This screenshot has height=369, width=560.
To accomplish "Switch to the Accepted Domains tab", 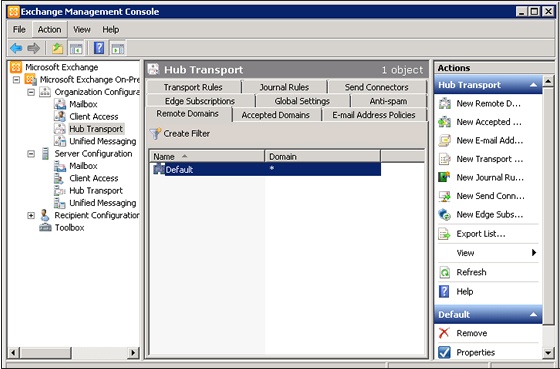I will pyautogui.click(x=275, y=115).
